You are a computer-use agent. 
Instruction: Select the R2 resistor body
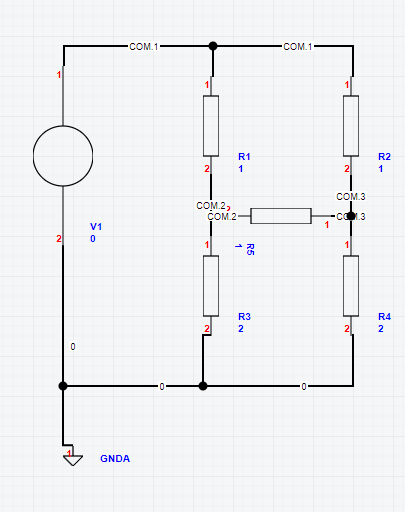coord(351,126)
